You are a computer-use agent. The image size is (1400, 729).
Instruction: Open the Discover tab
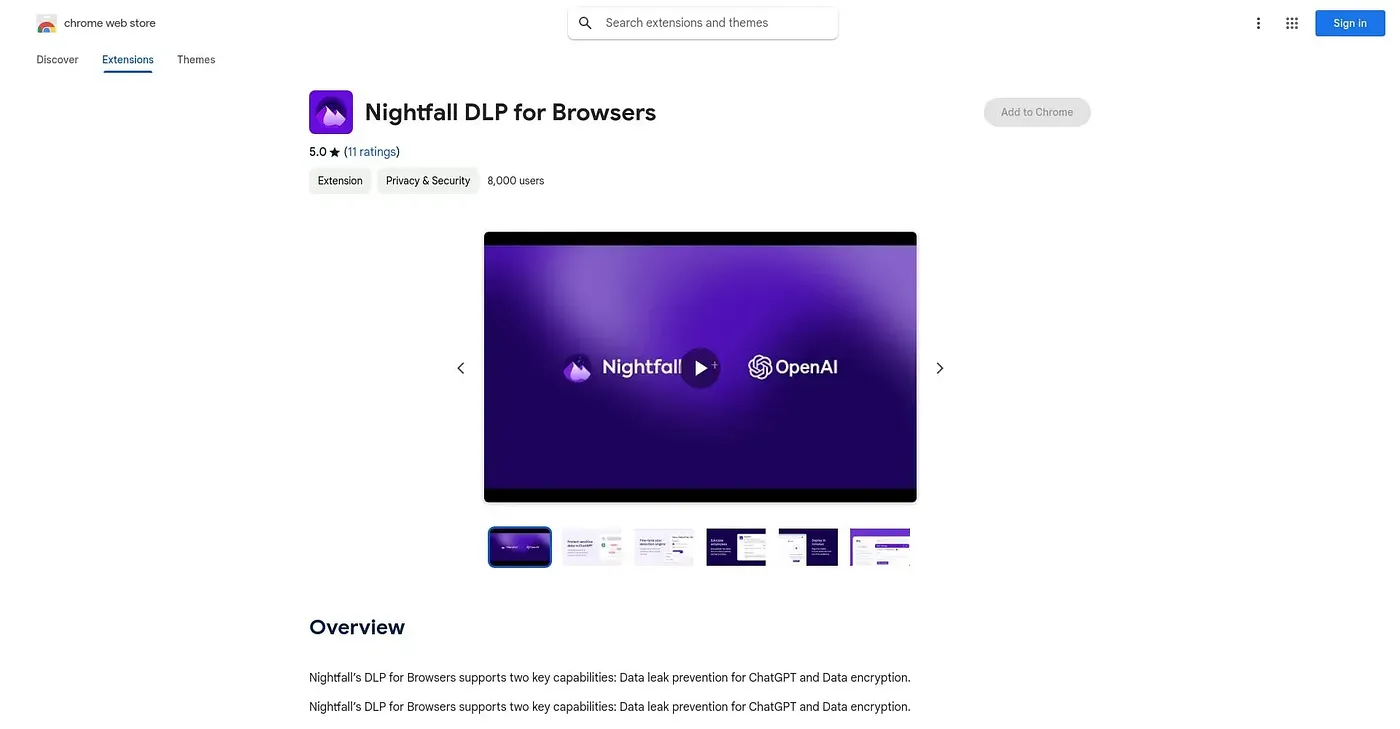(57, 60)
